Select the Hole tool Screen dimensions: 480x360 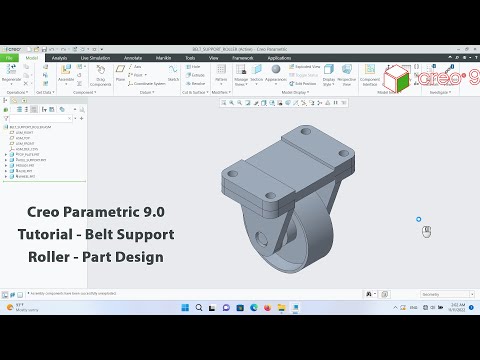193,67
